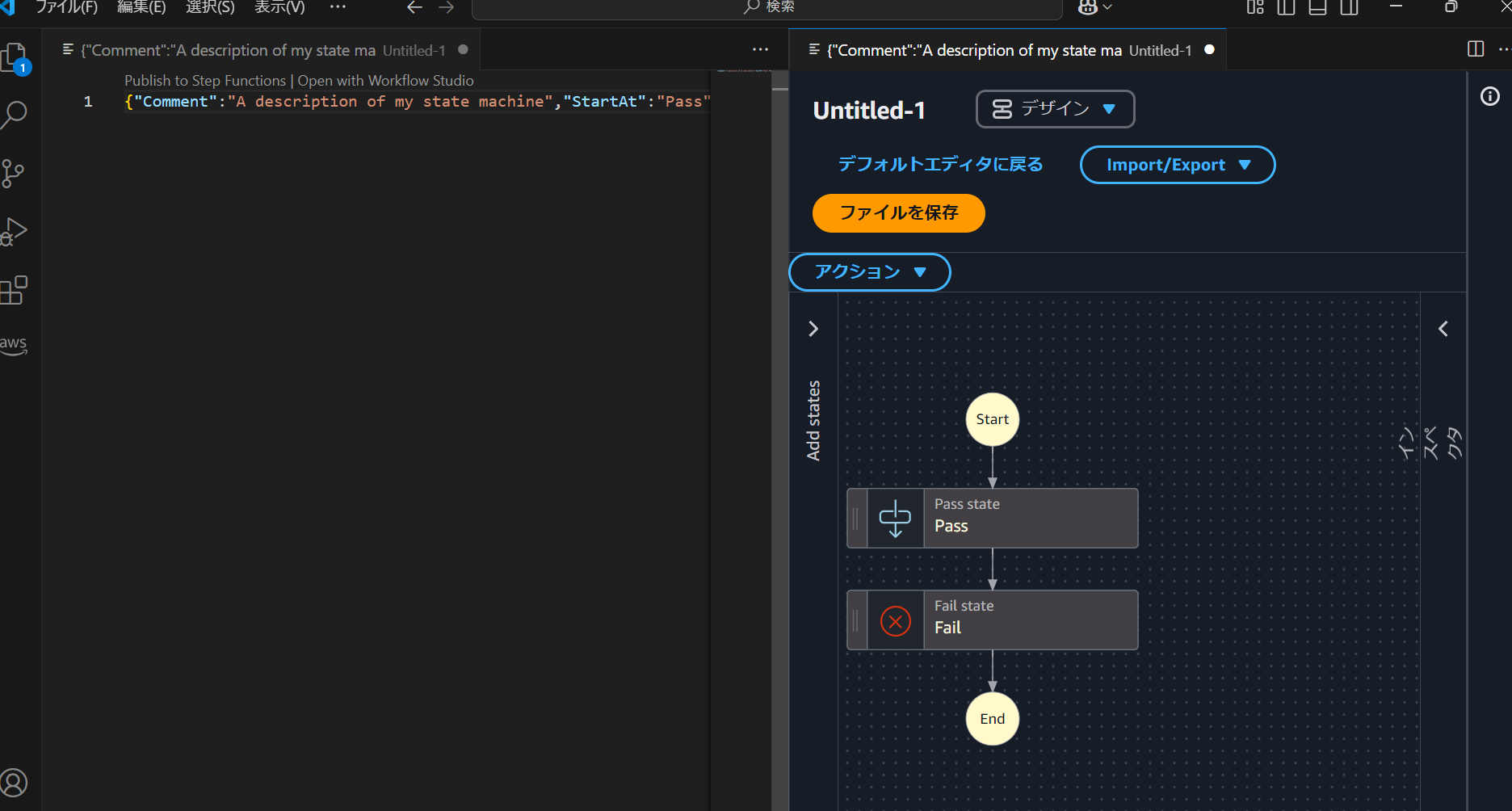The height and width of the screenshot is (811, 1512).
Task: Open the Copilot chat icon
Action: click(1087, 7)
